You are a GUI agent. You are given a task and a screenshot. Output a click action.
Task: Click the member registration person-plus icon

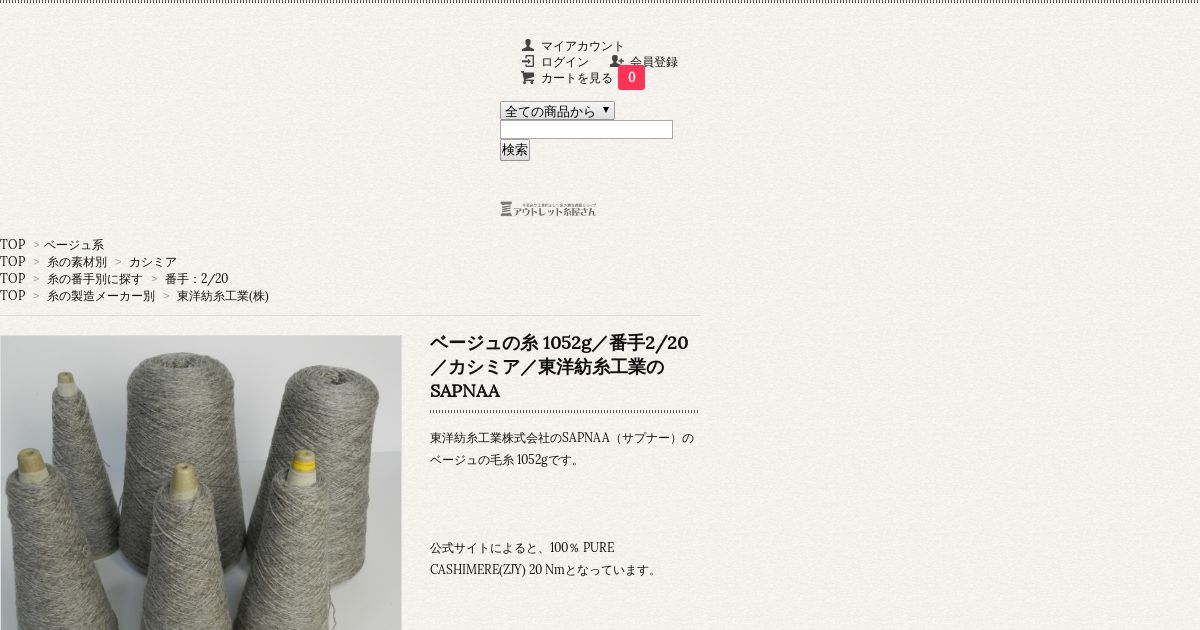click(x=617, y=61)
